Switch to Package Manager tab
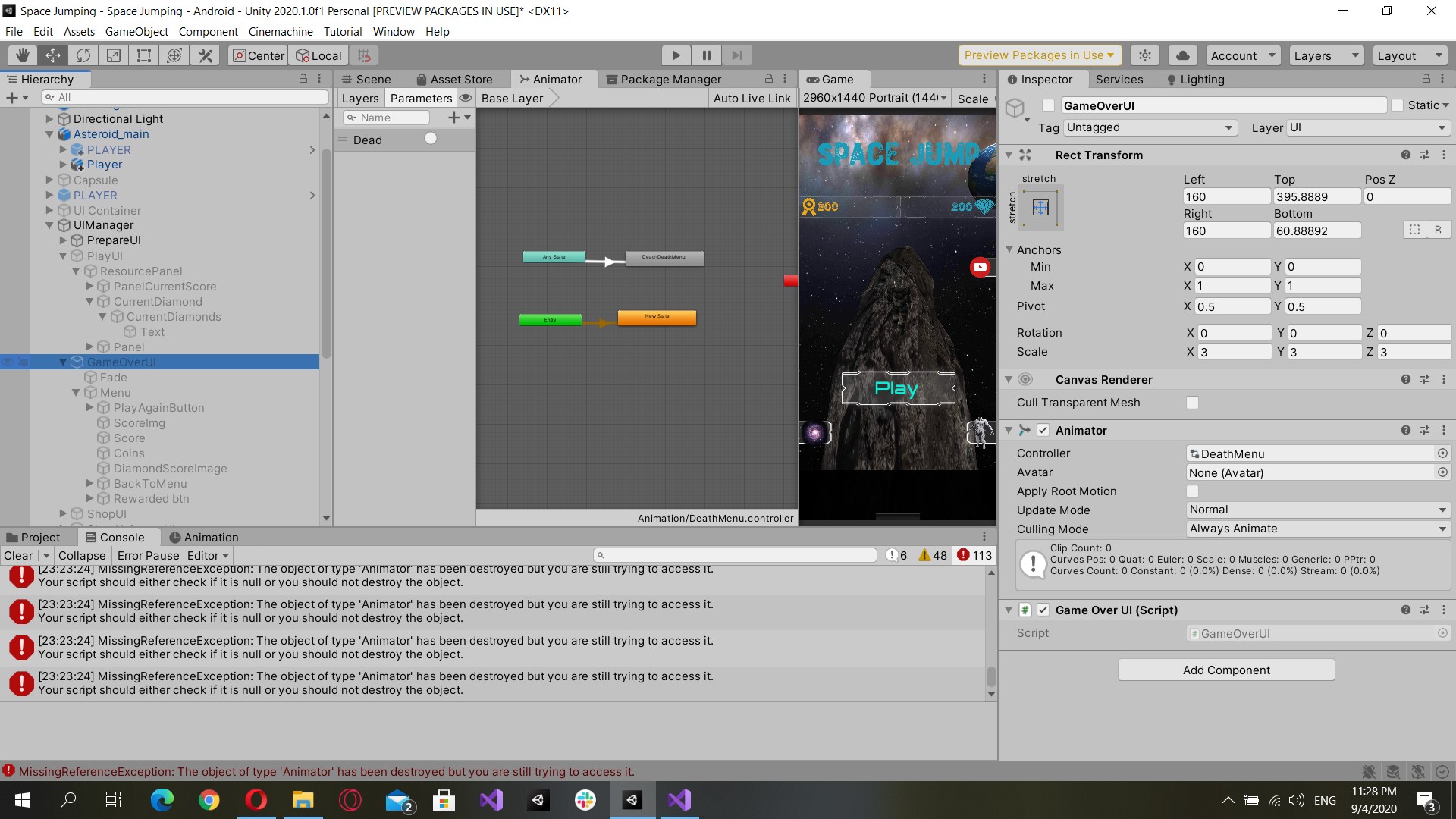1456x819 pixels. click(664, 79)
